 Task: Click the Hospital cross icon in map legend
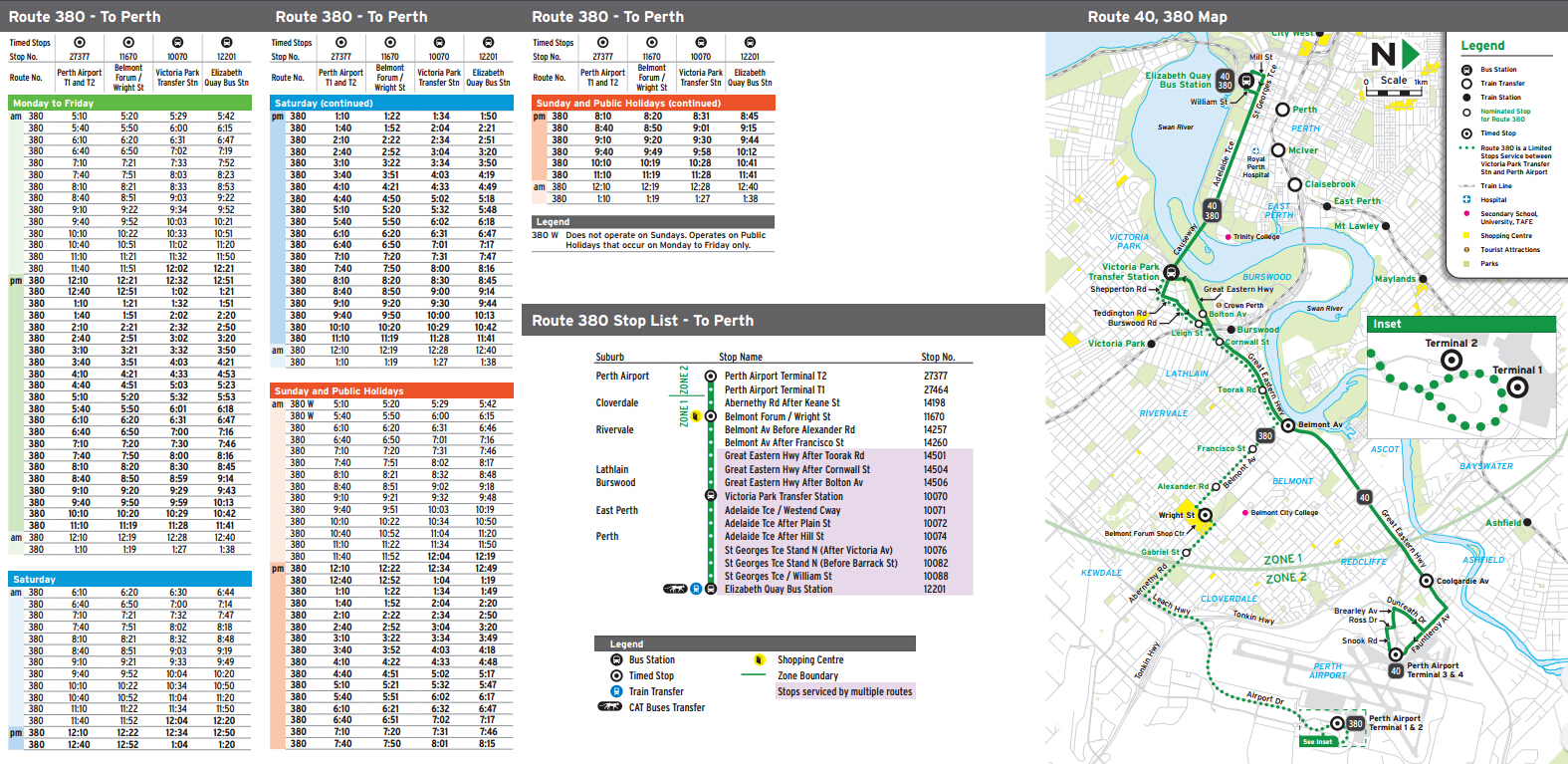1466,199
